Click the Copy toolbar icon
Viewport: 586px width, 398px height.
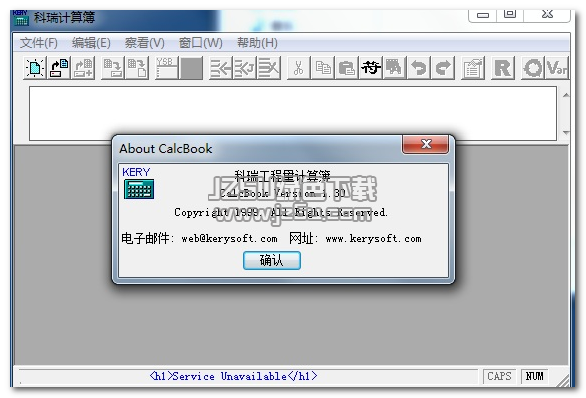click(323, 68)
